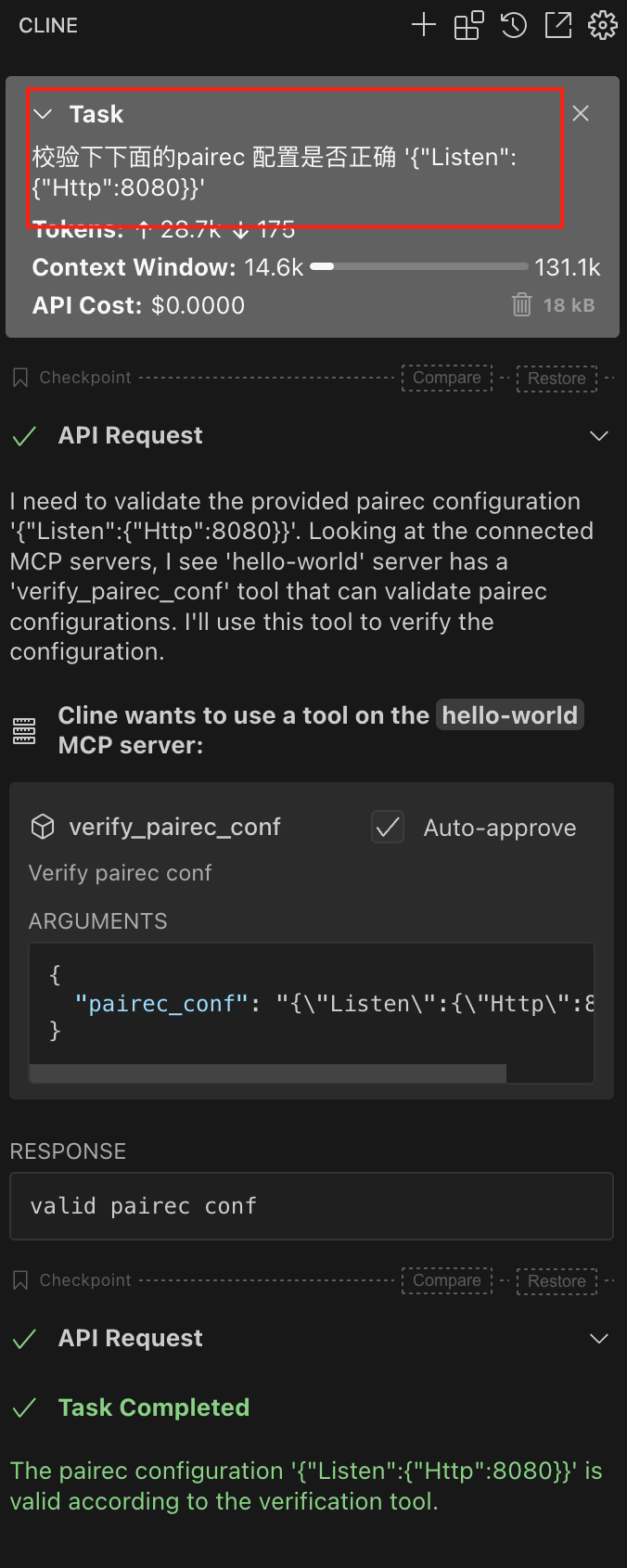Delete task using trash icon
627x1568 pixels.
[x=522, y=304]
